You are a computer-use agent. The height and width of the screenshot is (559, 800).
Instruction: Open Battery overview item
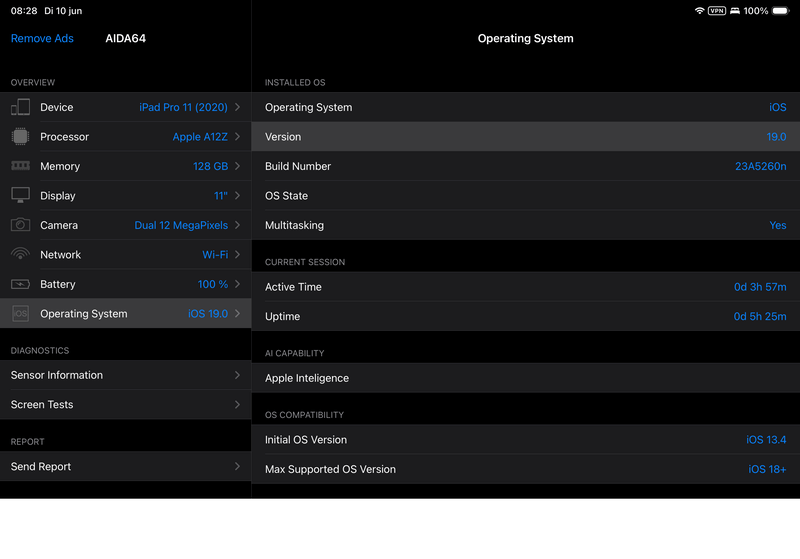tap(126, 284)
